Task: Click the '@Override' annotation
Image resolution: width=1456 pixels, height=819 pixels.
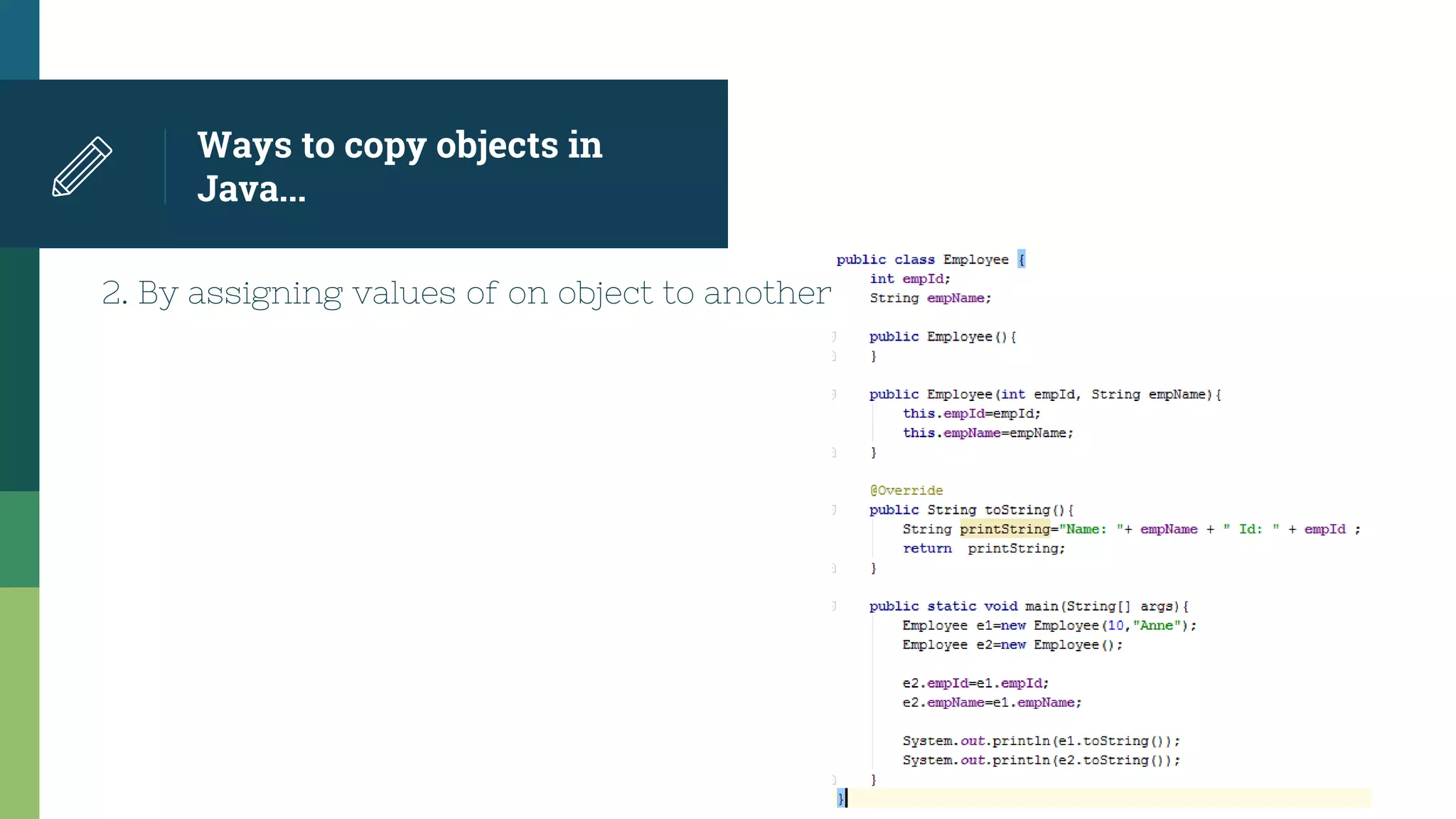Action: click(x=906, y=491)
